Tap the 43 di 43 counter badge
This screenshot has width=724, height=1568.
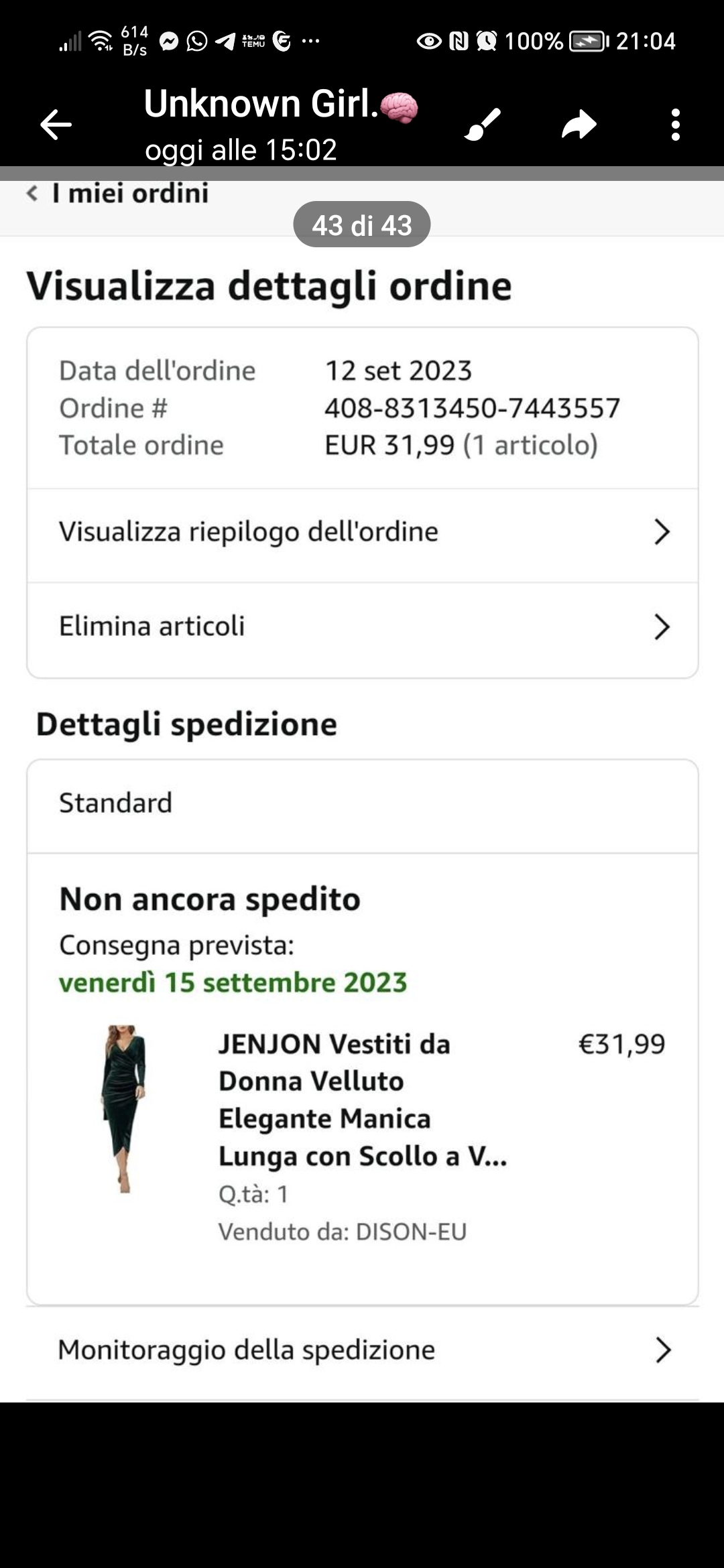click(x=362, y=225)
